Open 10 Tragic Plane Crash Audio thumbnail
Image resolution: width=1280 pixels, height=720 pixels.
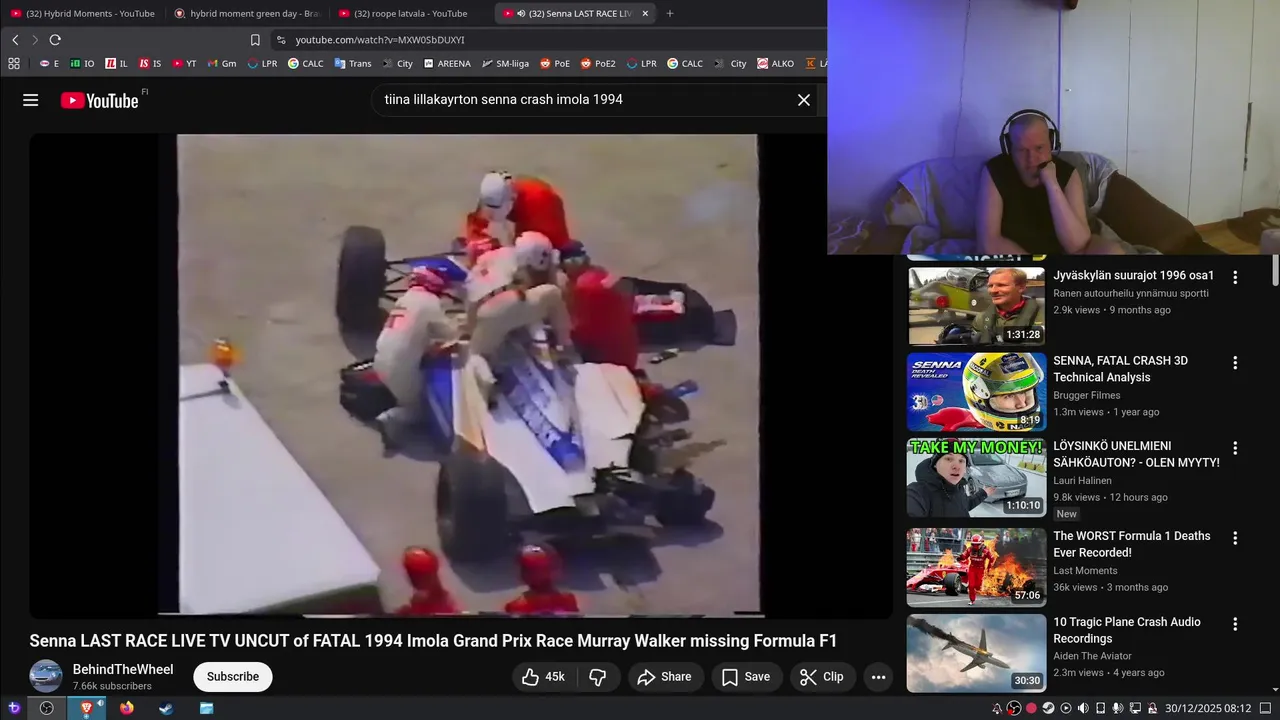pyautogui.click(x=977, y=653)
